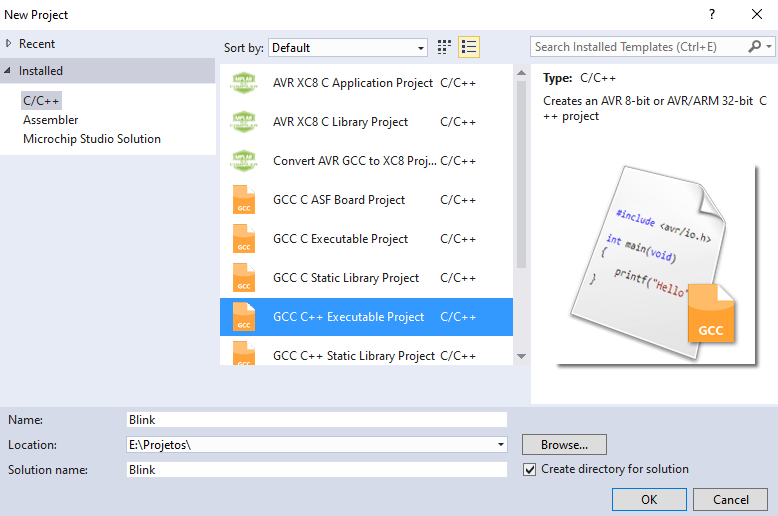This screenshot has height=516, width=778.
Task: Click the Solution name input field
Action: [x=317, y=470]
